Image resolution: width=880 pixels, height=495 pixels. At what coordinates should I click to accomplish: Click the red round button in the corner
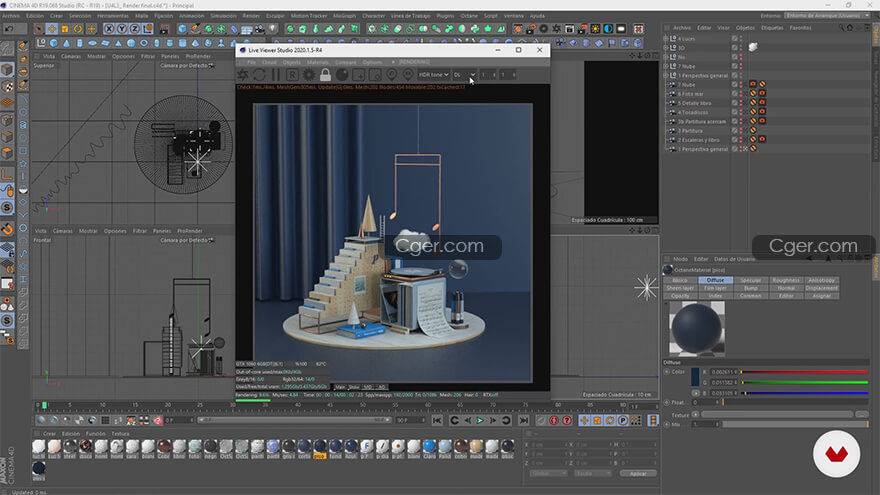[x=836, y=454]
